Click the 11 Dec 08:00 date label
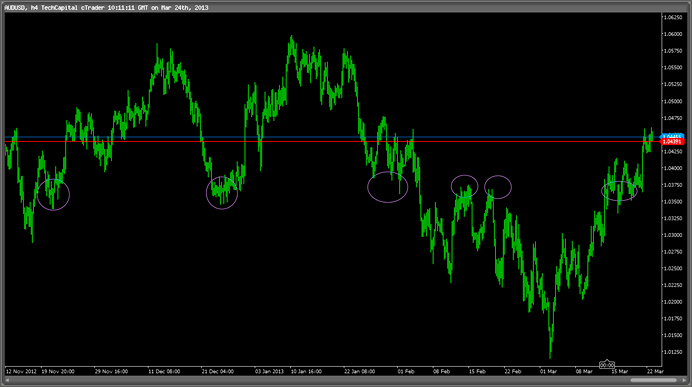Image resolution: width=692 pixels, height=387 pixels. (x=164, y=372)
